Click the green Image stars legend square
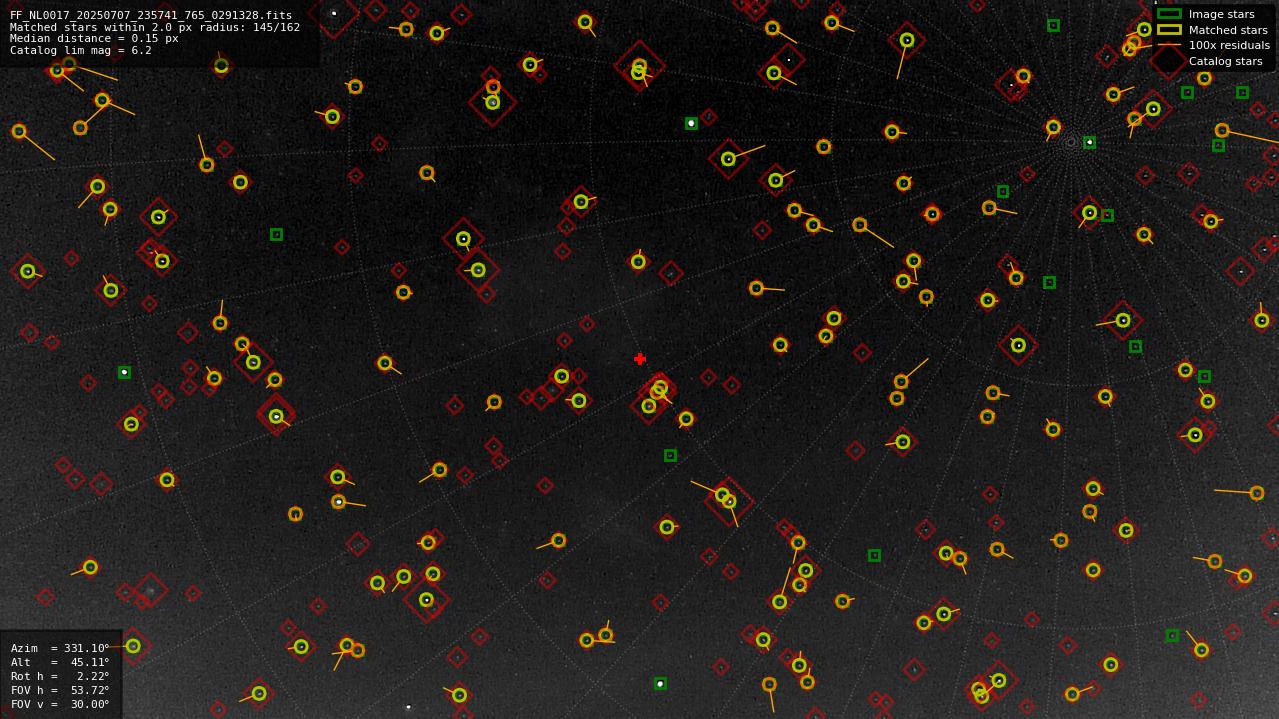Image resolution: width=1279 pixels, height=719 pixels. tap(1168, 14)
